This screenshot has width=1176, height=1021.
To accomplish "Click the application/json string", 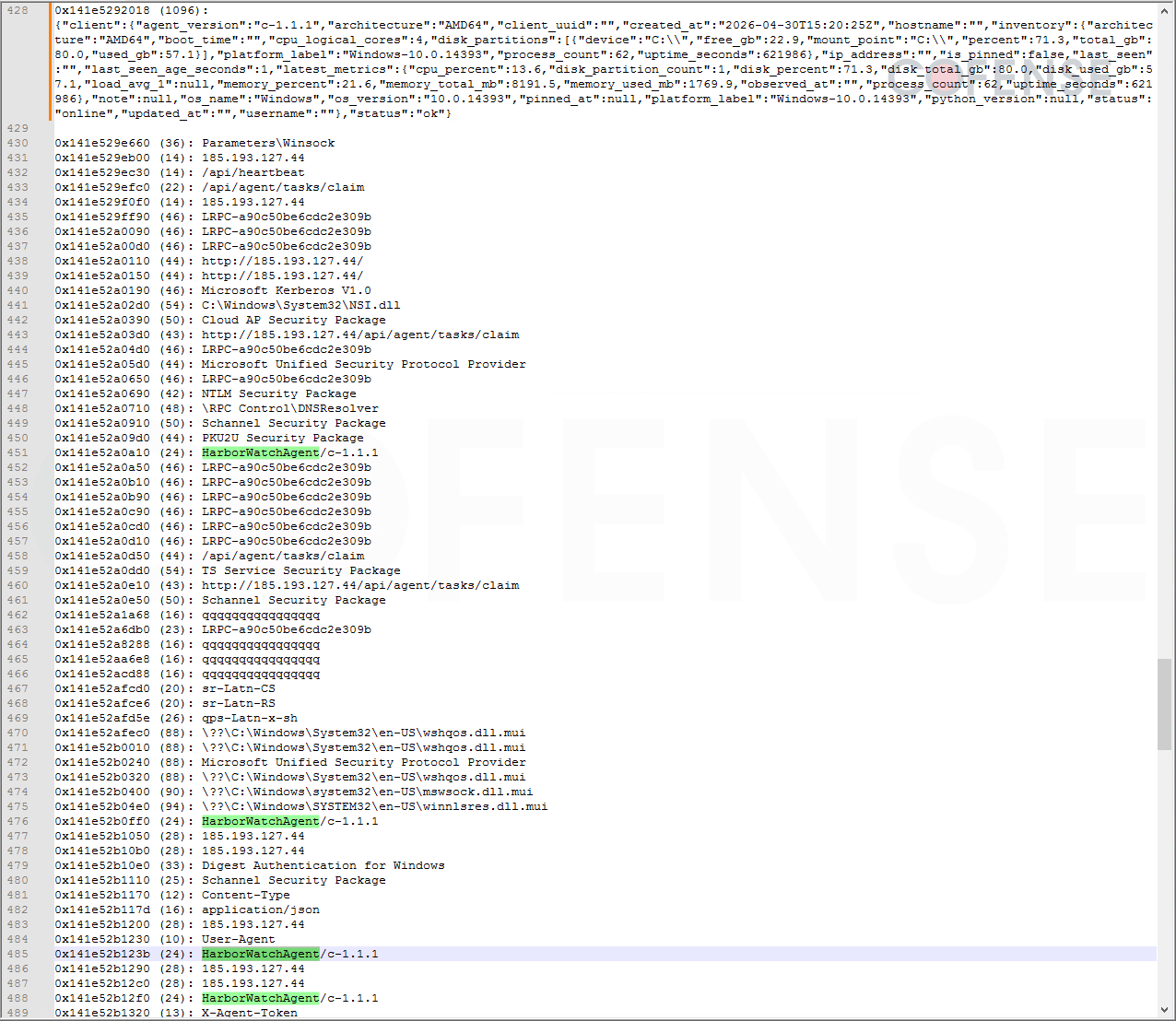I will [x=261, y=910].
